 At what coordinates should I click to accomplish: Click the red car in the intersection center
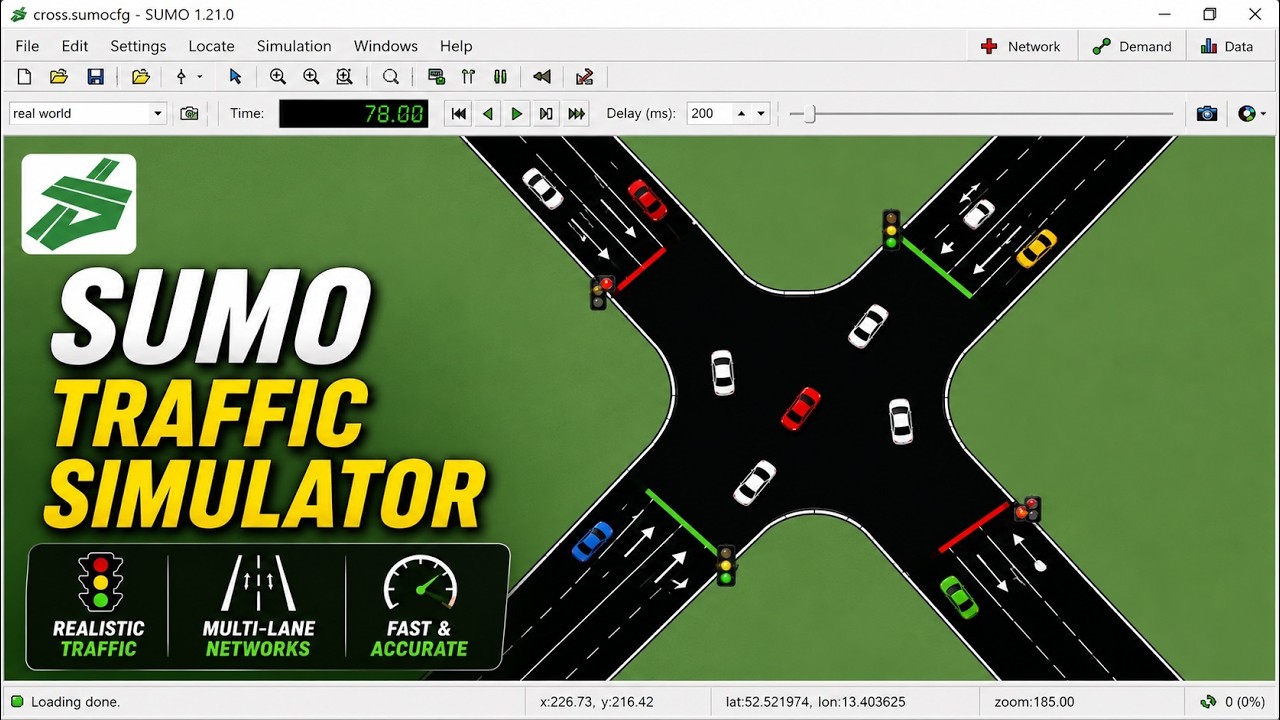[800, 409]
